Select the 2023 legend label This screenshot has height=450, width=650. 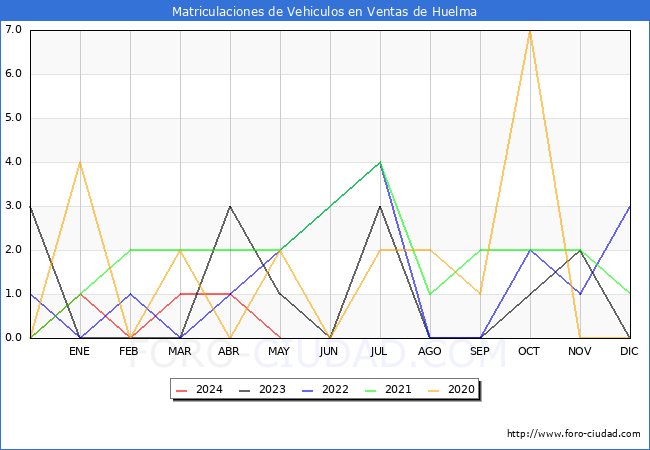[272, 390]
